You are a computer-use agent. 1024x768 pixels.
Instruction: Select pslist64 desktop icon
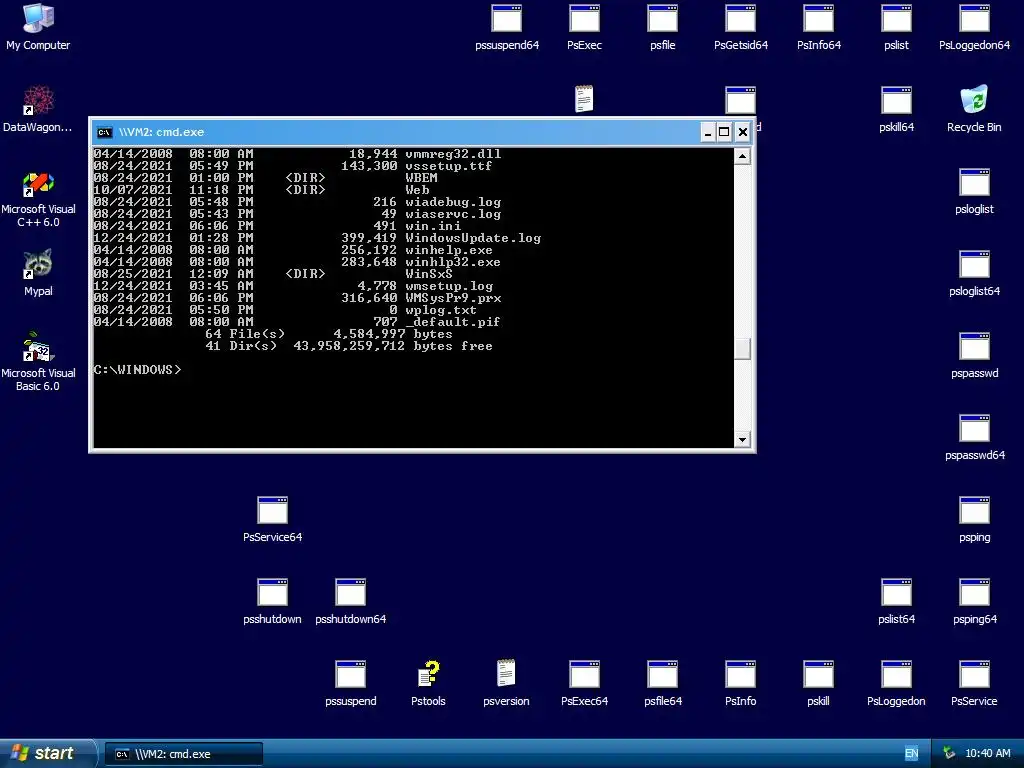(896, 601)
